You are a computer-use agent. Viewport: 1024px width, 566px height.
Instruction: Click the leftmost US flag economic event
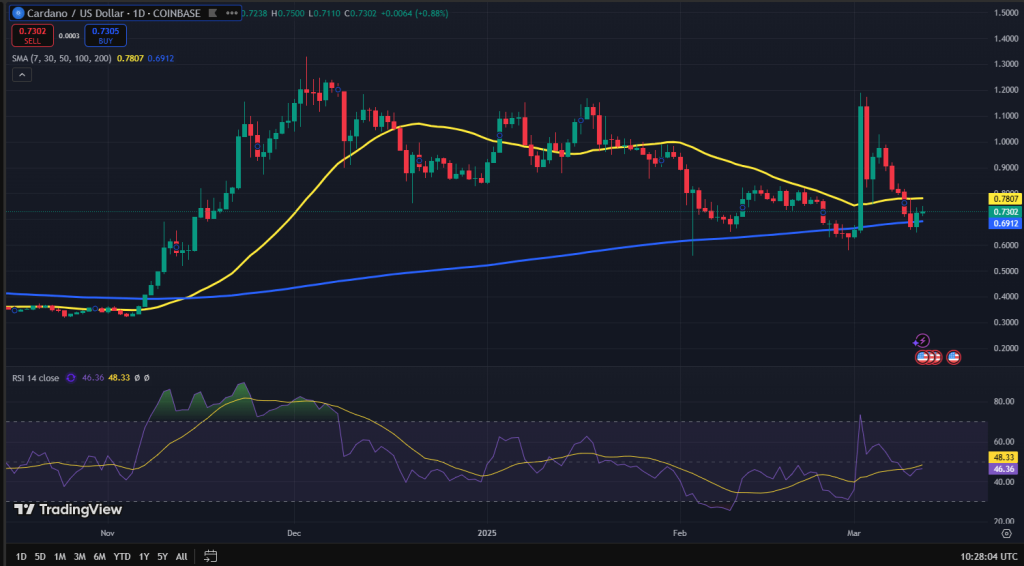click(922, 357)
